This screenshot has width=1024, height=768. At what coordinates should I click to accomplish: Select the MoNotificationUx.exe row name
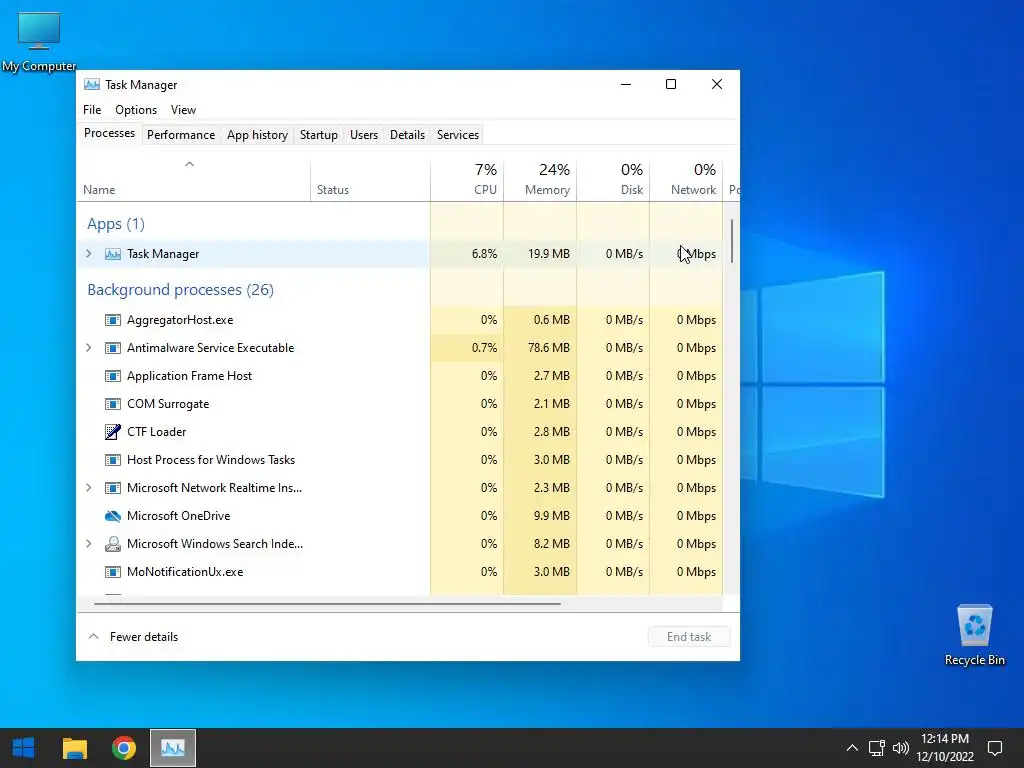coord(185,572)
